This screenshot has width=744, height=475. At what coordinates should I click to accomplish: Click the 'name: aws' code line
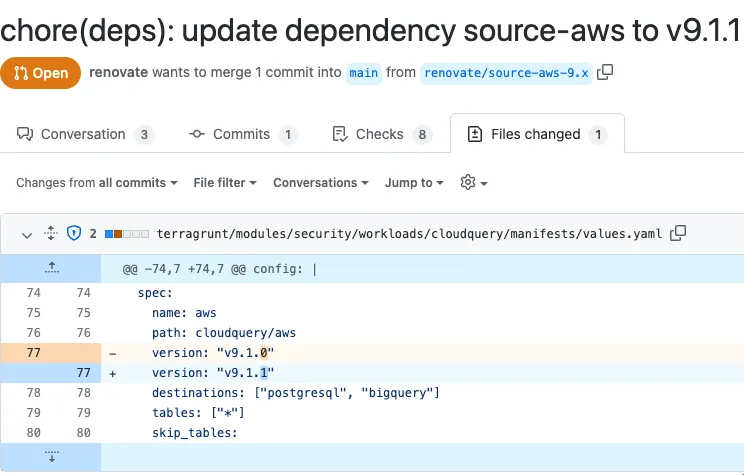tap(184, 313)
